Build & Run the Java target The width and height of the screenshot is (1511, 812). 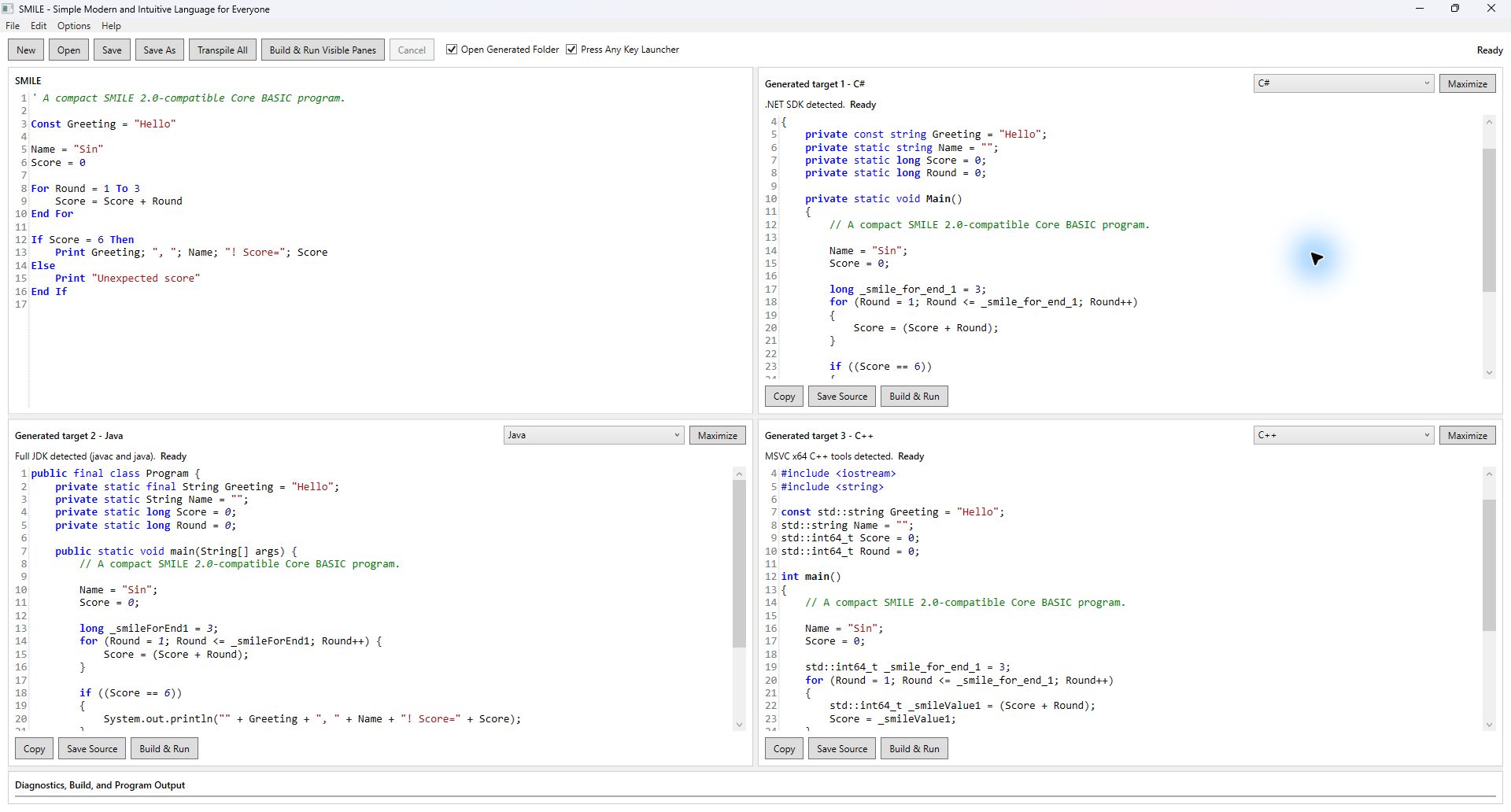[x=164, y=749]
